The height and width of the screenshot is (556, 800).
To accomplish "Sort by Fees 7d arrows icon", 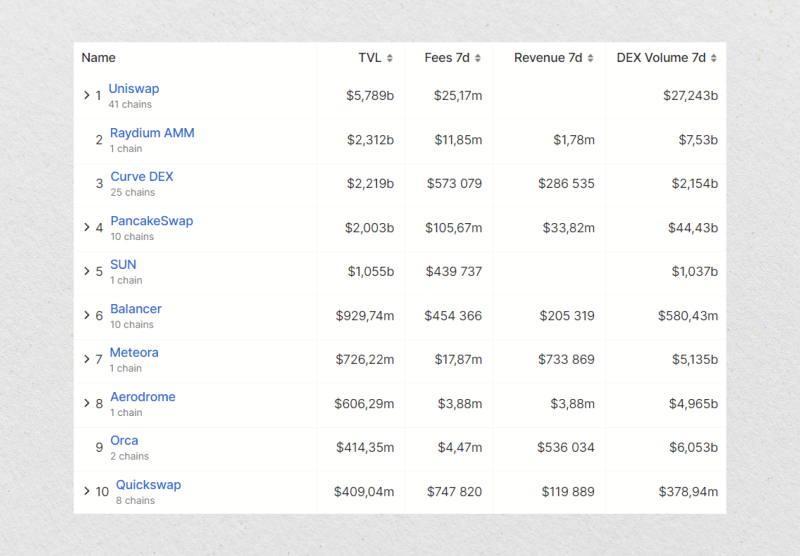I will coord(478,58).
